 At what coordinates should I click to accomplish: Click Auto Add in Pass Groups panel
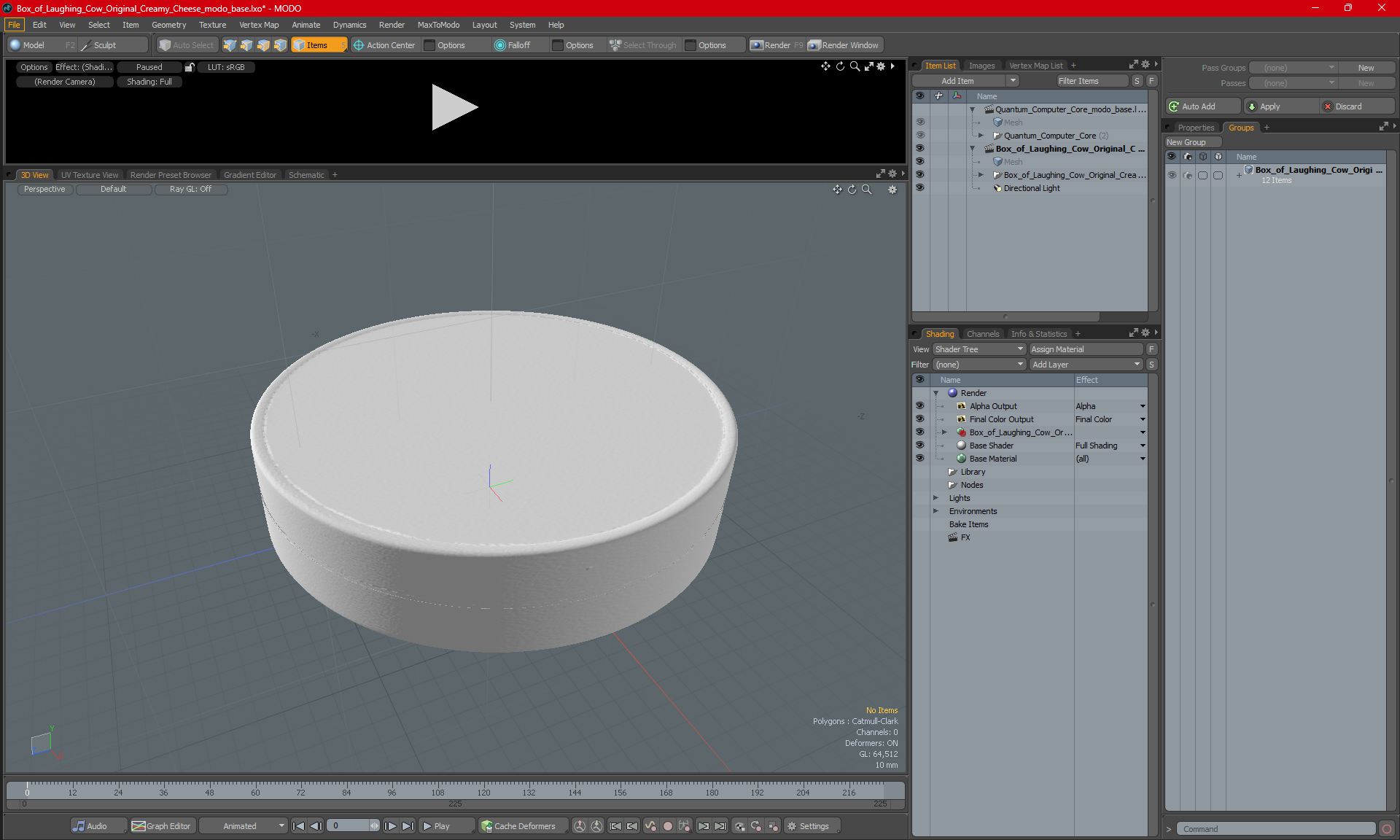point(1202,106)
